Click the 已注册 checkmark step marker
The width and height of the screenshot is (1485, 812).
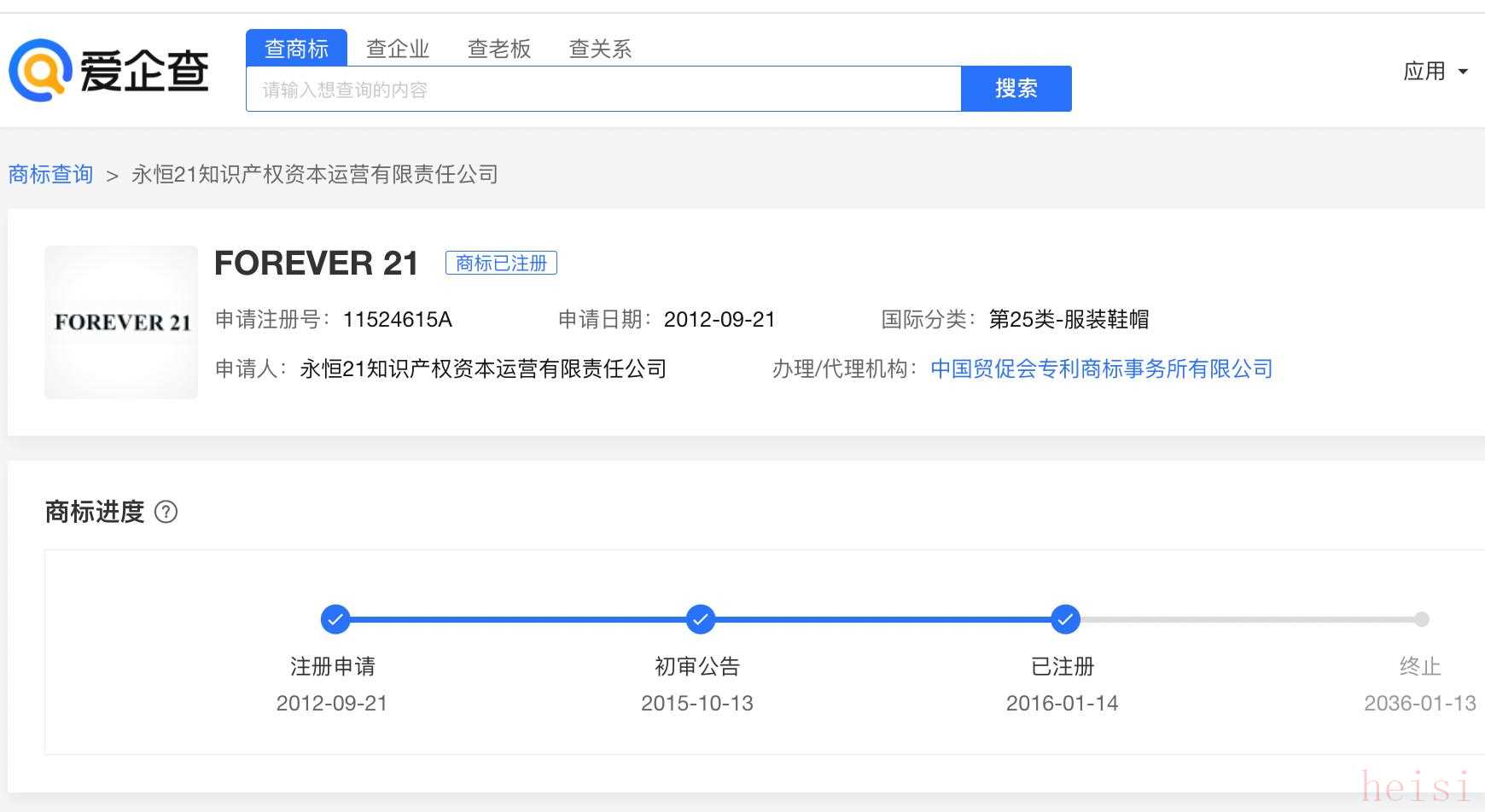tap(1064, 619)
